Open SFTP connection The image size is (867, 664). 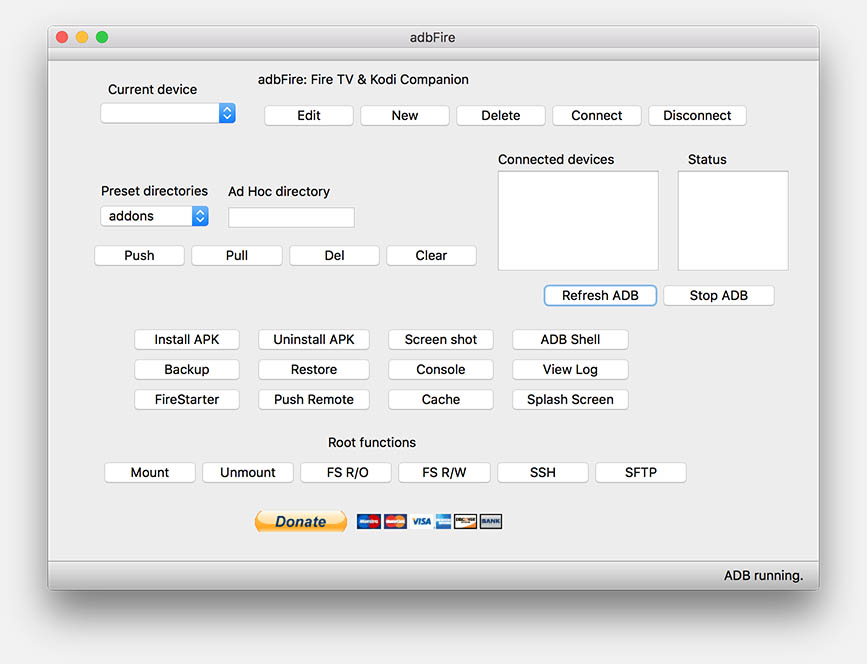[641, 473]
